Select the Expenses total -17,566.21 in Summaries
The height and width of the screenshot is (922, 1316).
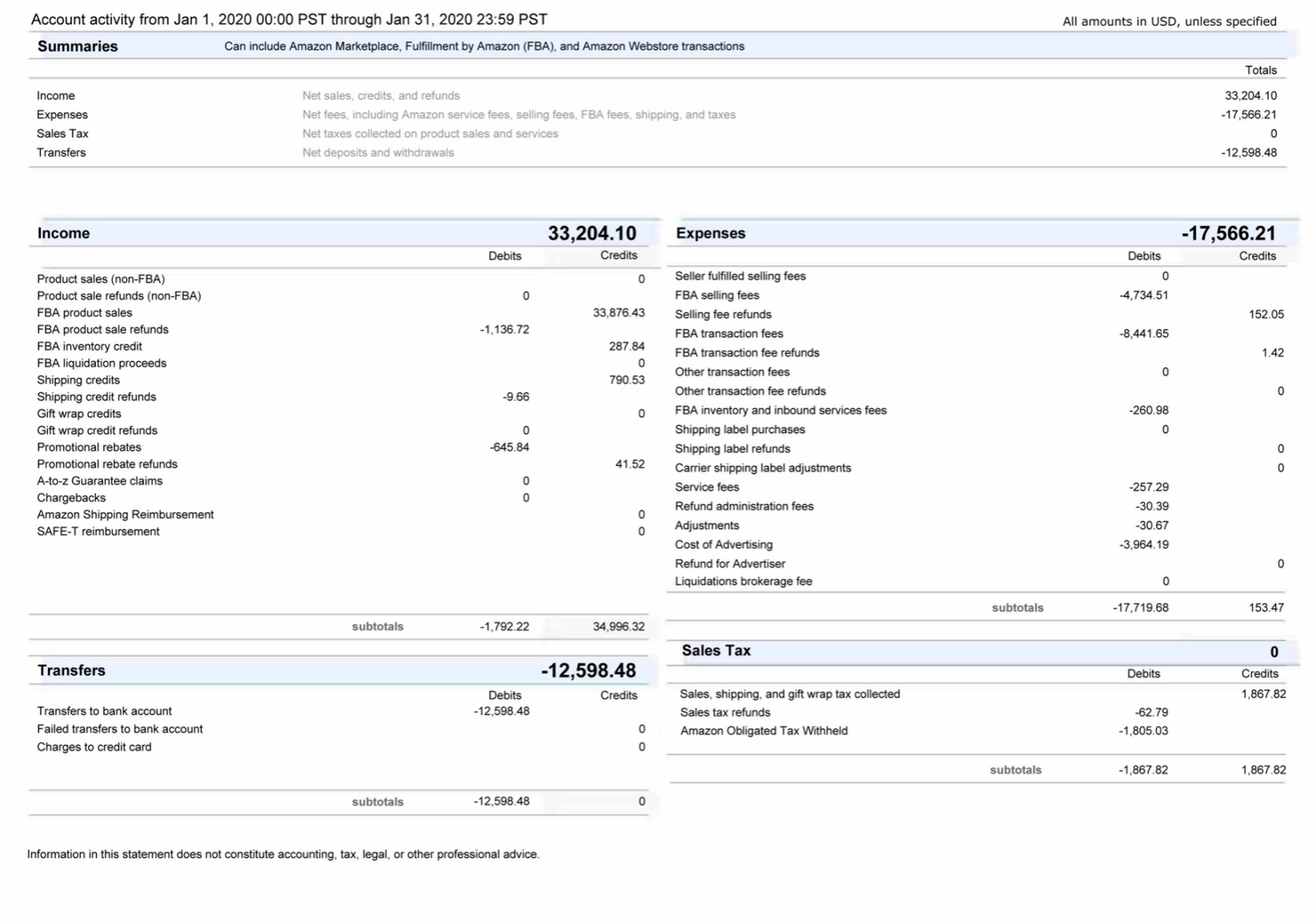tap(1248, 114)
